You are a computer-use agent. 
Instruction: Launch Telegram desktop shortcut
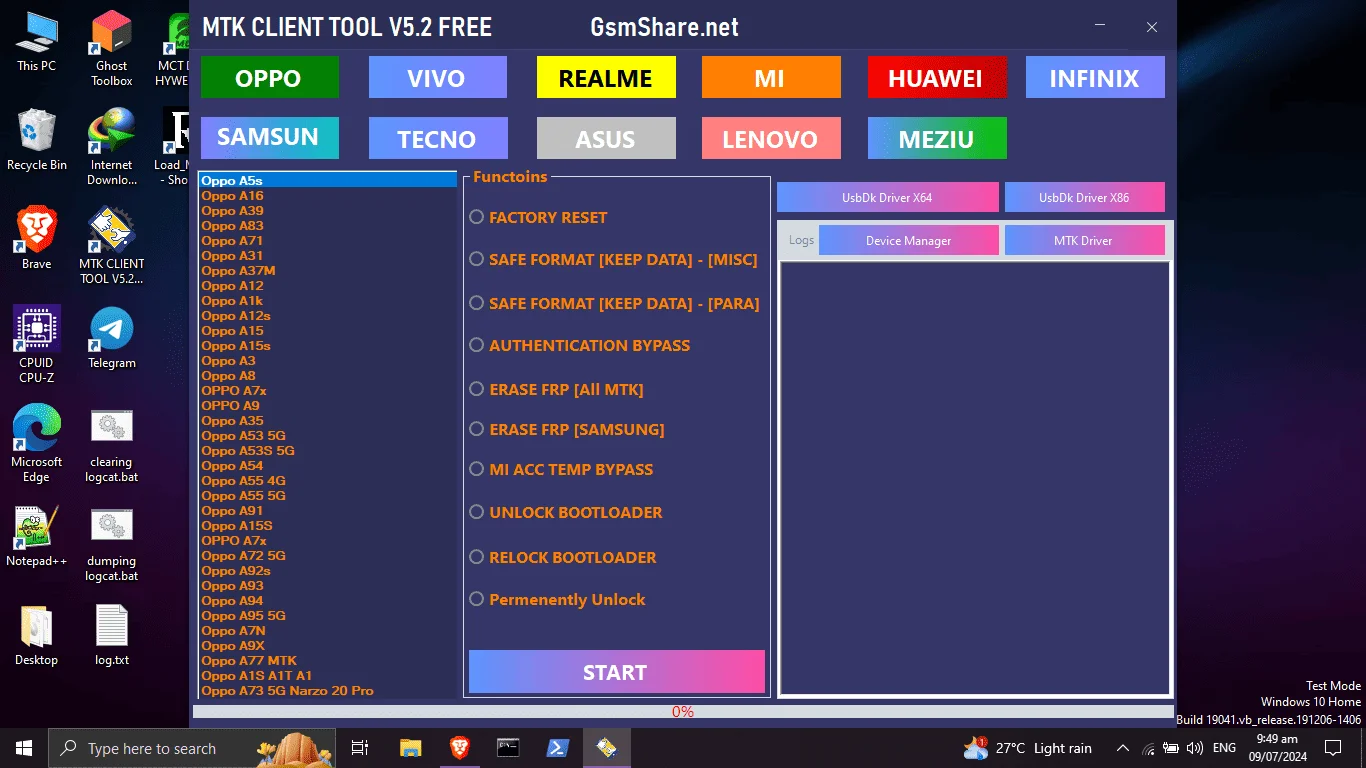111,338
